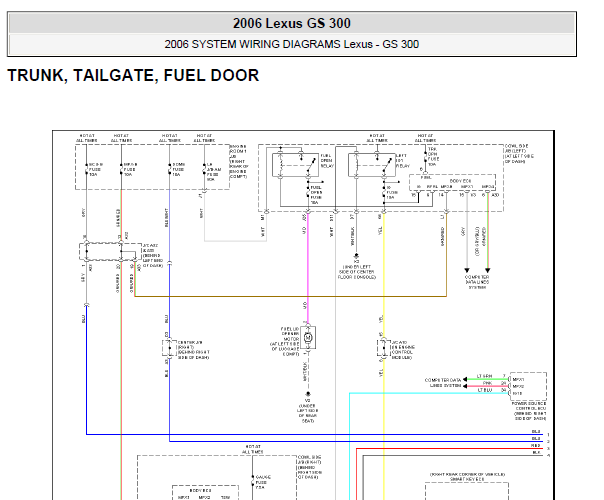Click the DOME fuse label
604x500 pixels.
tap(178, 169)
